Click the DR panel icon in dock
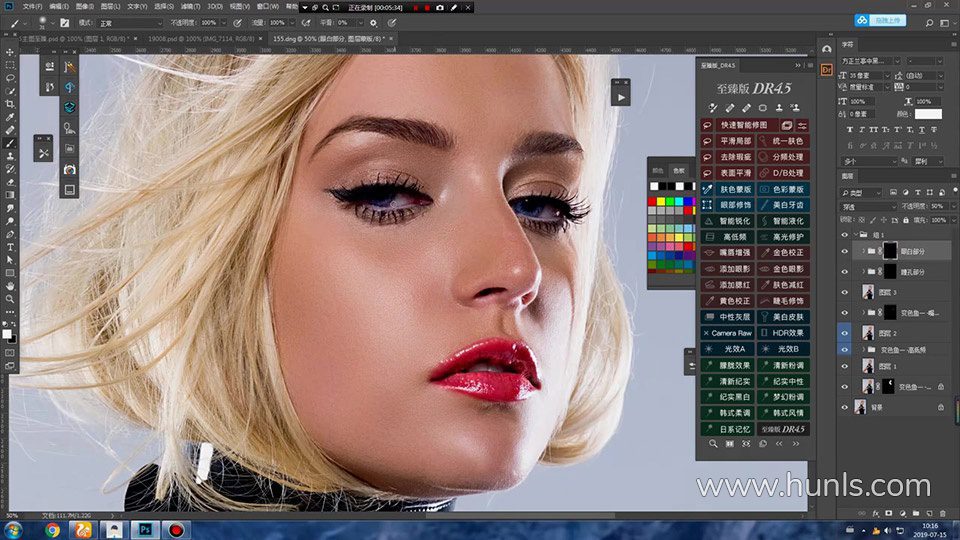 tap(827, 70)
